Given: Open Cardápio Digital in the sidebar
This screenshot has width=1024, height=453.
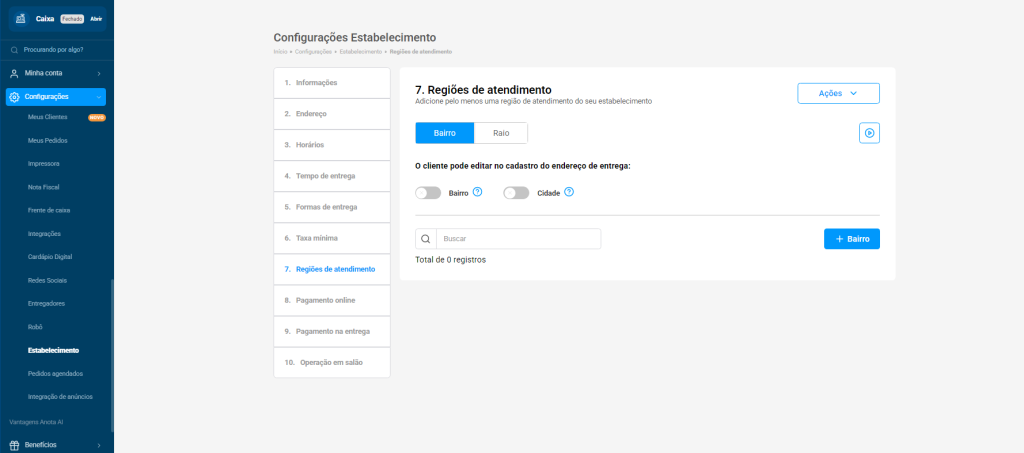Looking at the screenshot, I should (50, 257).
